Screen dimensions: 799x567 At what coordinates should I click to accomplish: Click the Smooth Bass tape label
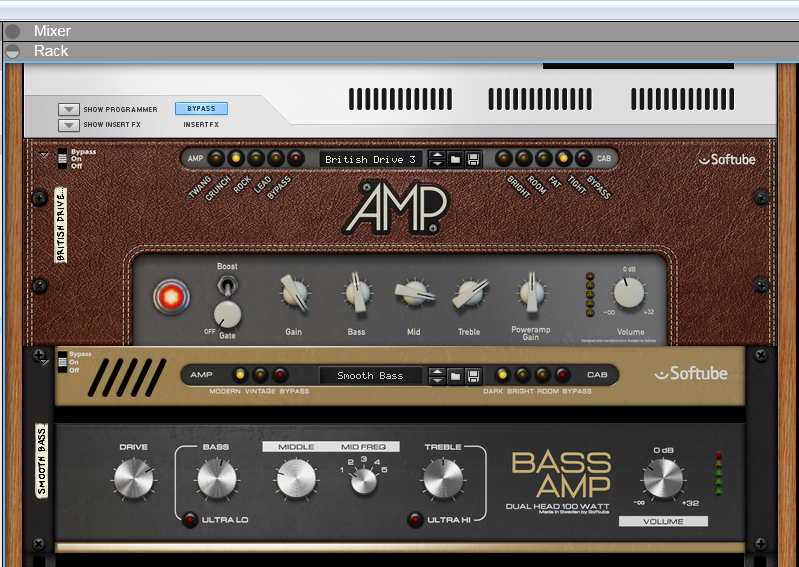[x=42, y=461]
